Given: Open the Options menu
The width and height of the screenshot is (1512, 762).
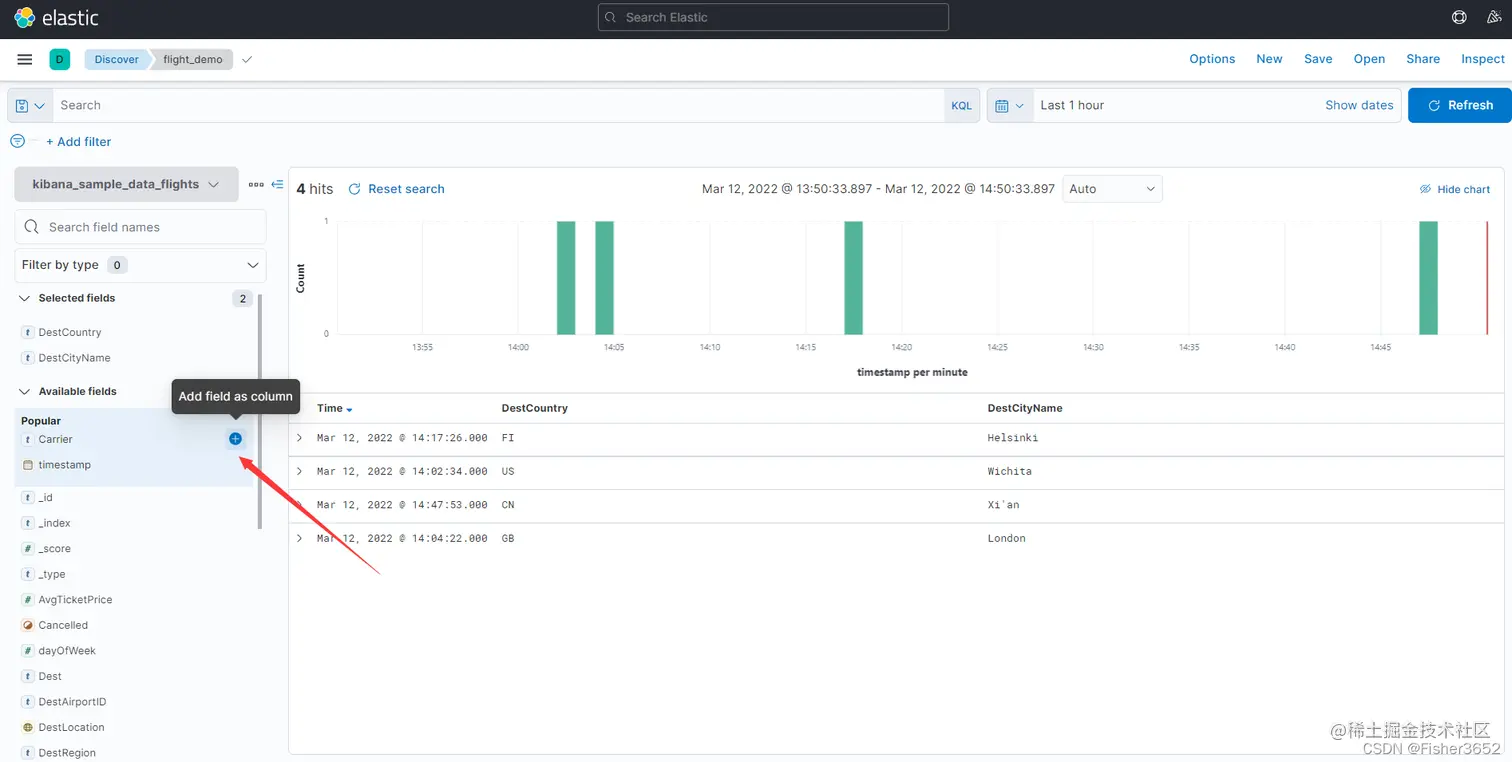Looking at the screenshot, I should click(x=1212, y=59).
